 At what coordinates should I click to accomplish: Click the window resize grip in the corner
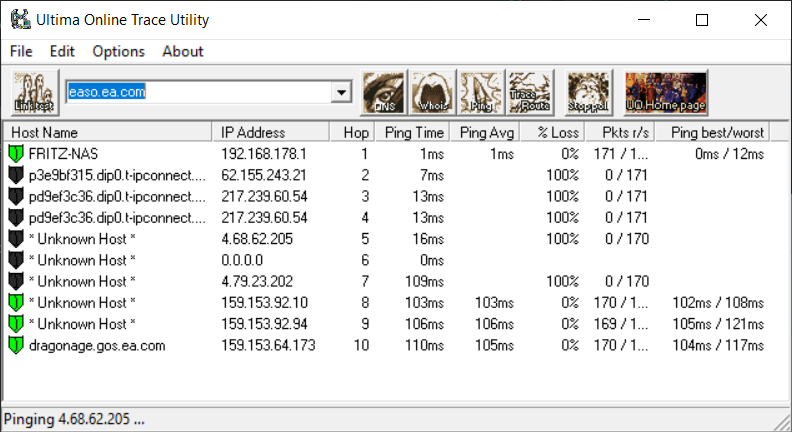coord(781,421)
